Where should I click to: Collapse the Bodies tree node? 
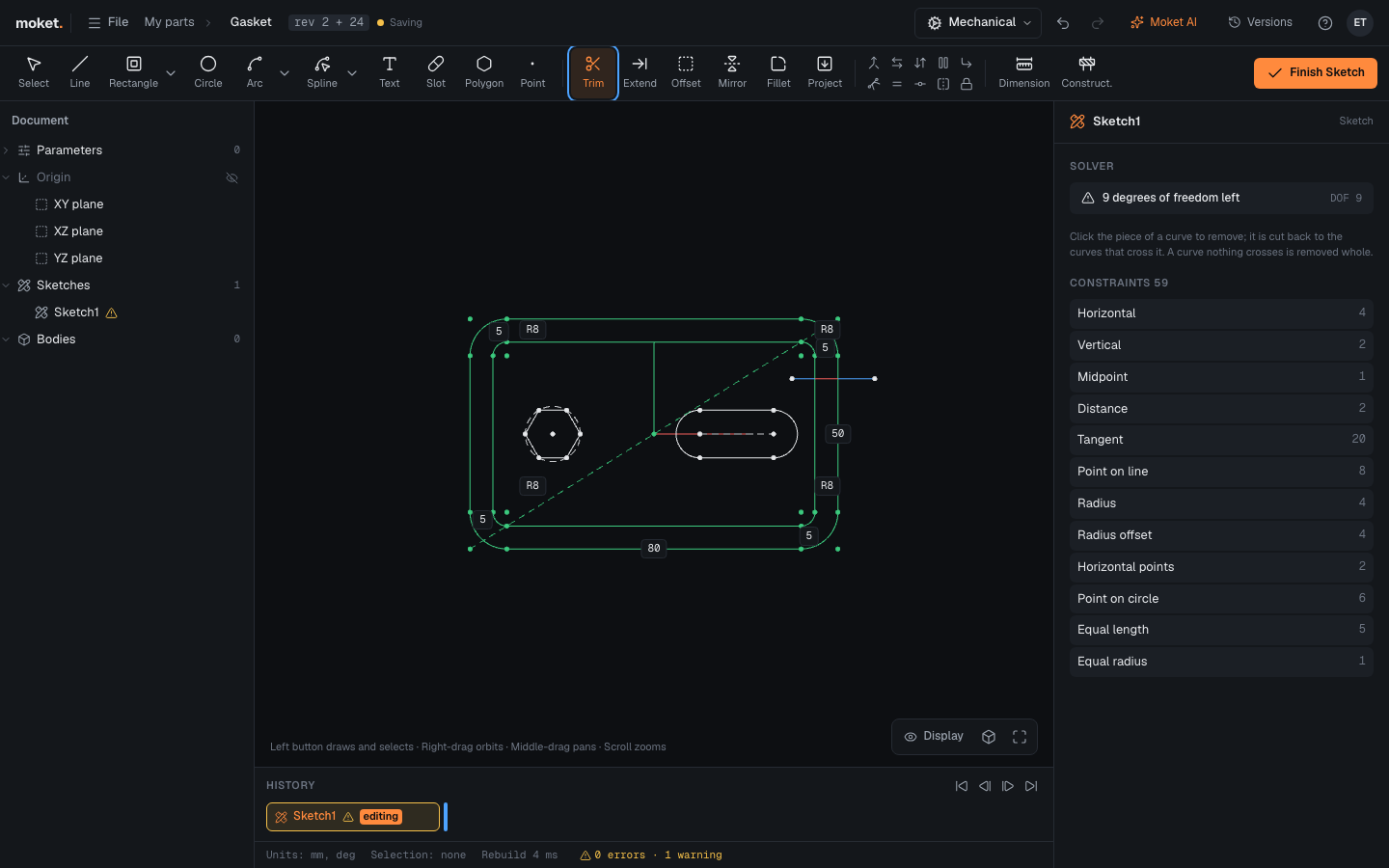pyautogui.click(x=6, y=339)
